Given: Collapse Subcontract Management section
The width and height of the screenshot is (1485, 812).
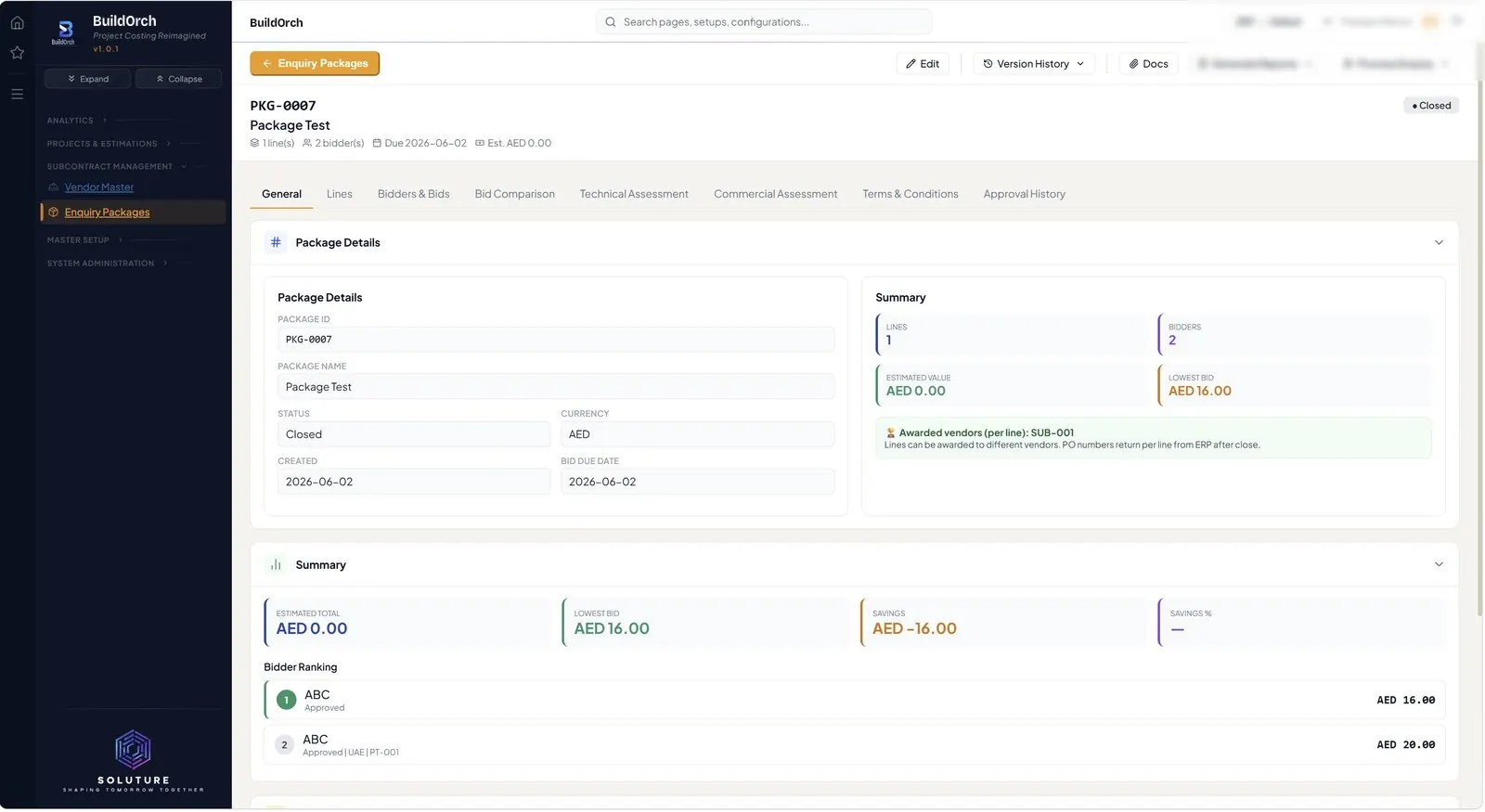Looking at the screenshot, I should click(117, 167).
